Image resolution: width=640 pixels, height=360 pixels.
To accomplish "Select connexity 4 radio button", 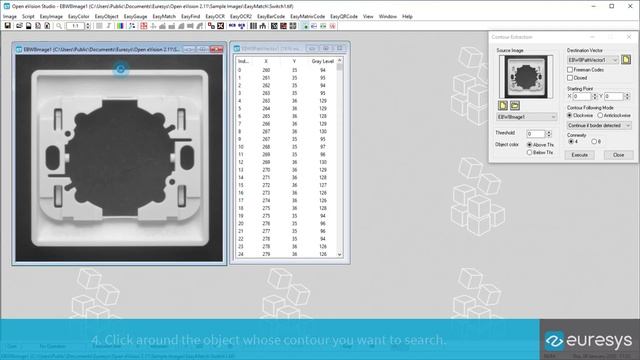I will (571, 142).
